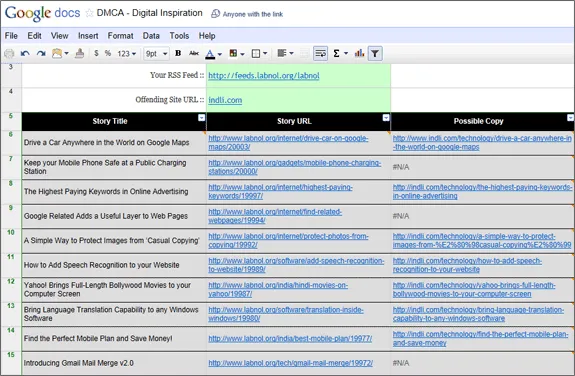Toggle strikethrough formatting
575x376 pixels.
(x=194, y=54)
